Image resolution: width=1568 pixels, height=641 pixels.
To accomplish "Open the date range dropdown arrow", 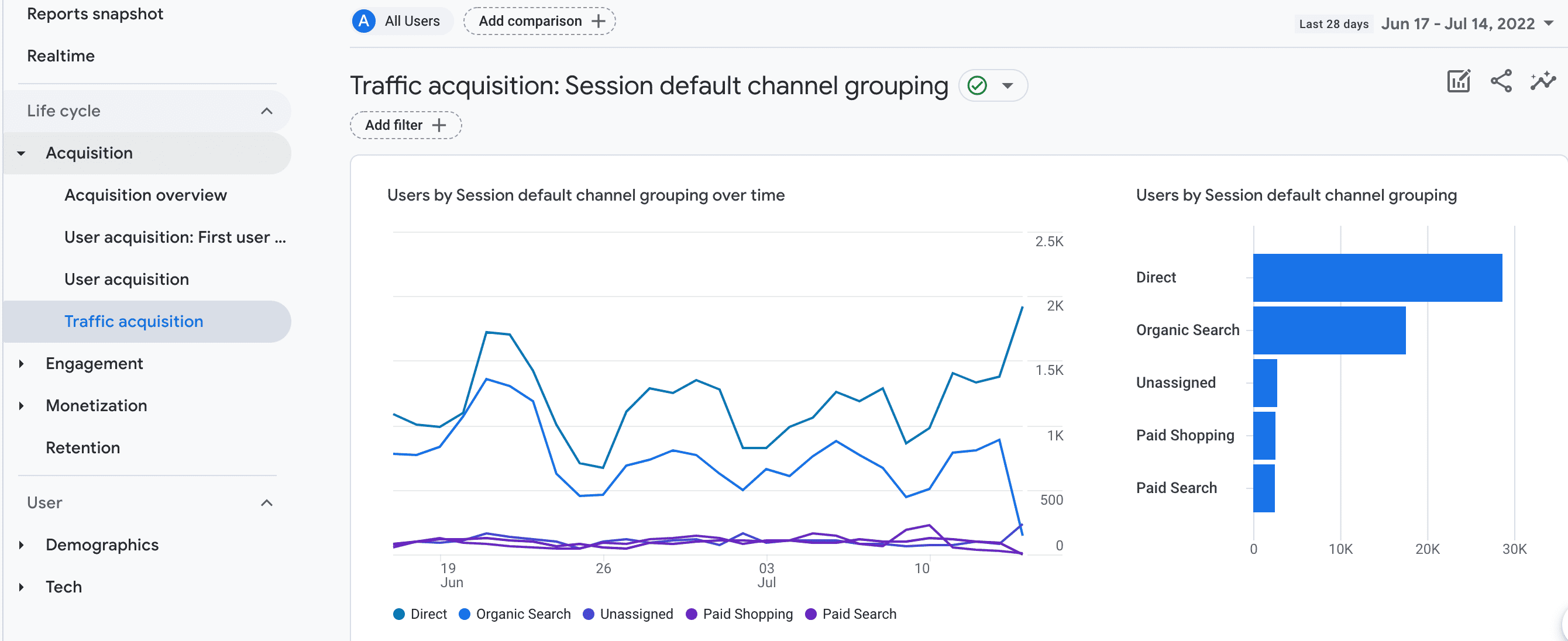I will click(1549, 24).
